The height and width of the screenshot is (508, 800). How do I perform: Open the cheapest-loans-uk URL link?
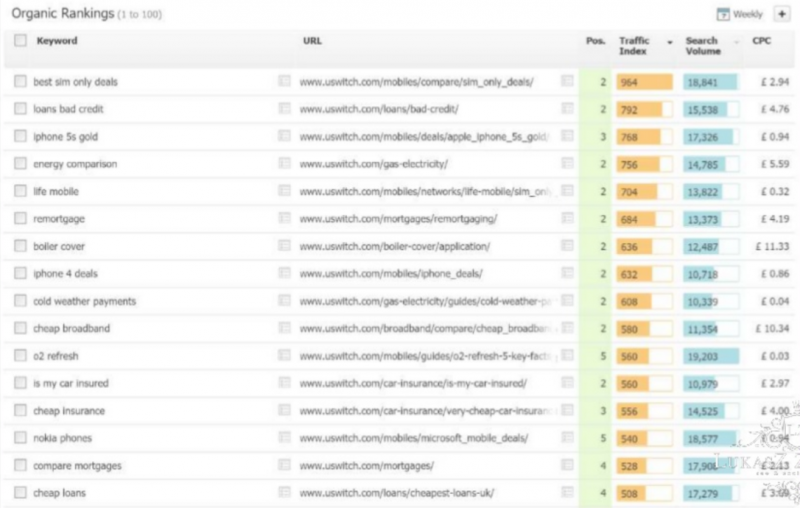click(397, 493)
